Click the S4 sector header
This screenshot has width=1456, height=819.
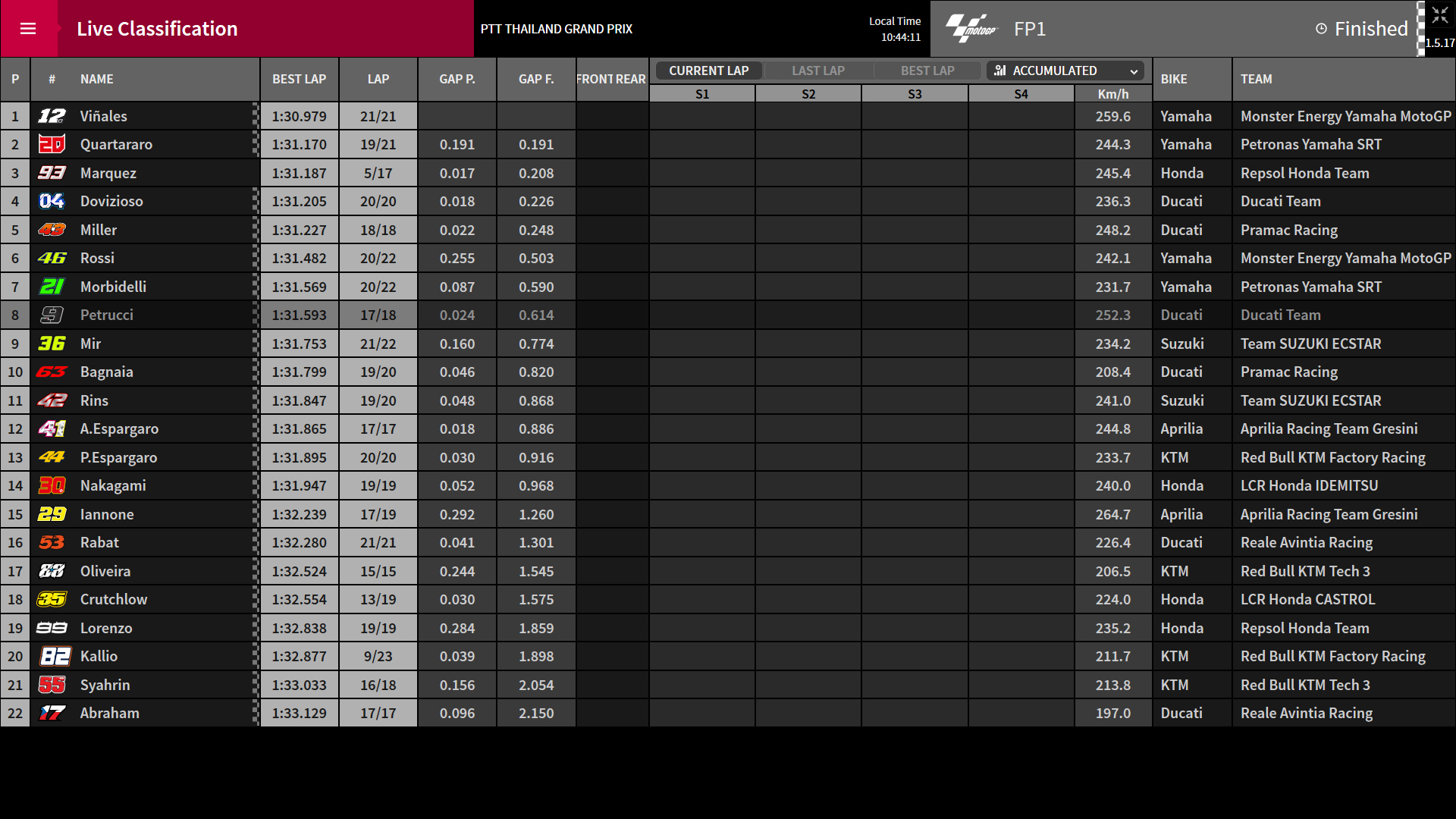[1021, 94]
